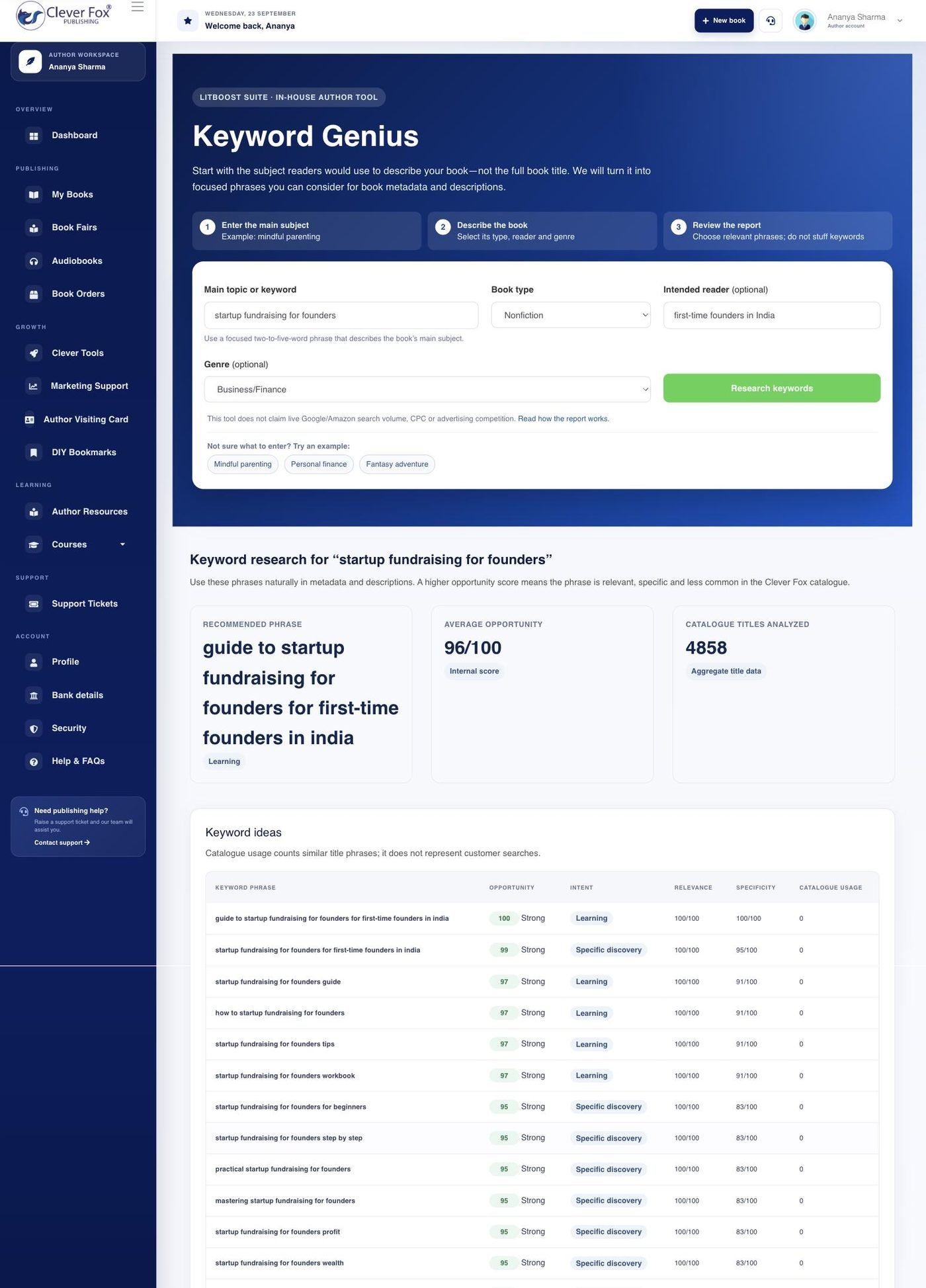Screen dimensions: 926x1288
Task: Click the Bank details building icon
Action: [x=34, y=695]
